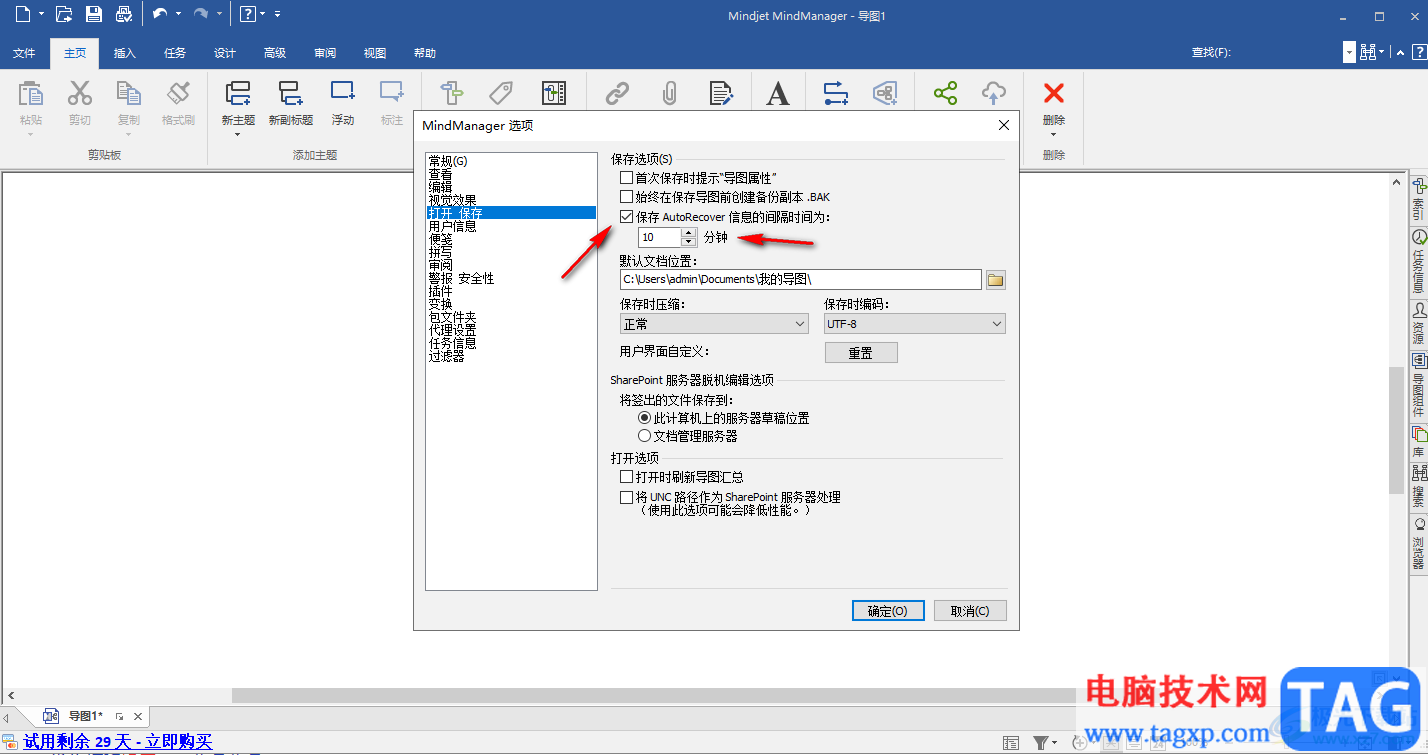
Task: Open the Find field dropdown arrow
Action: pos(1349,53)
